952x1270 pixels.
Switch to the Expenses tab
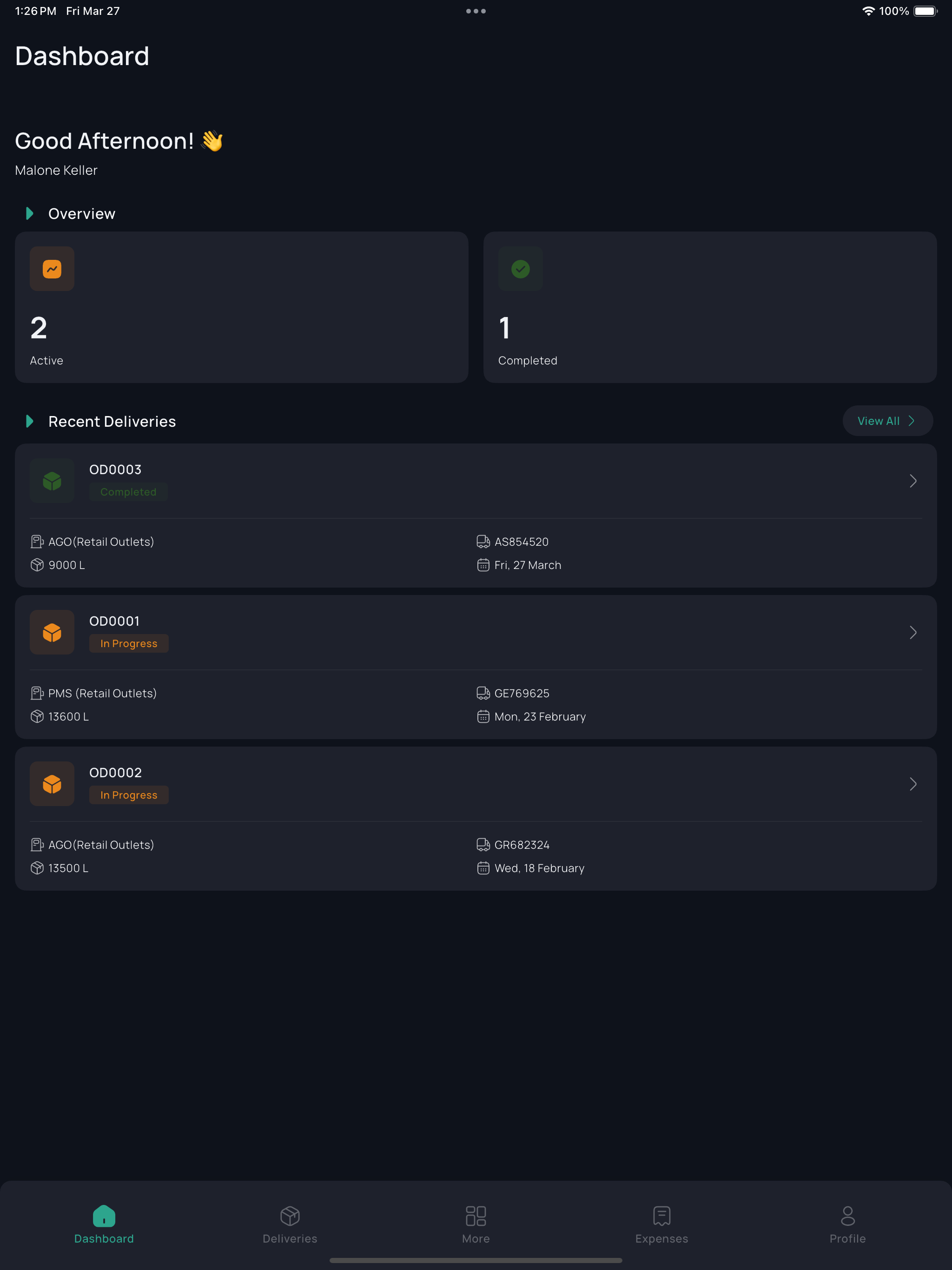pyautogui.click(x=661, y=1224)
